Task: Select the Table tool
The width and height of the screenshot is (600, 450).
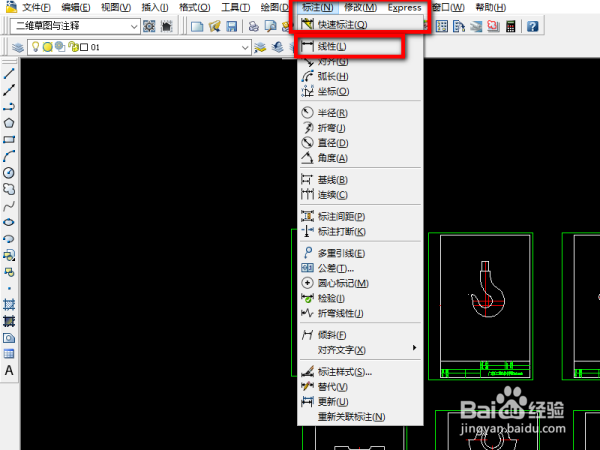Action: pos(9,354)
